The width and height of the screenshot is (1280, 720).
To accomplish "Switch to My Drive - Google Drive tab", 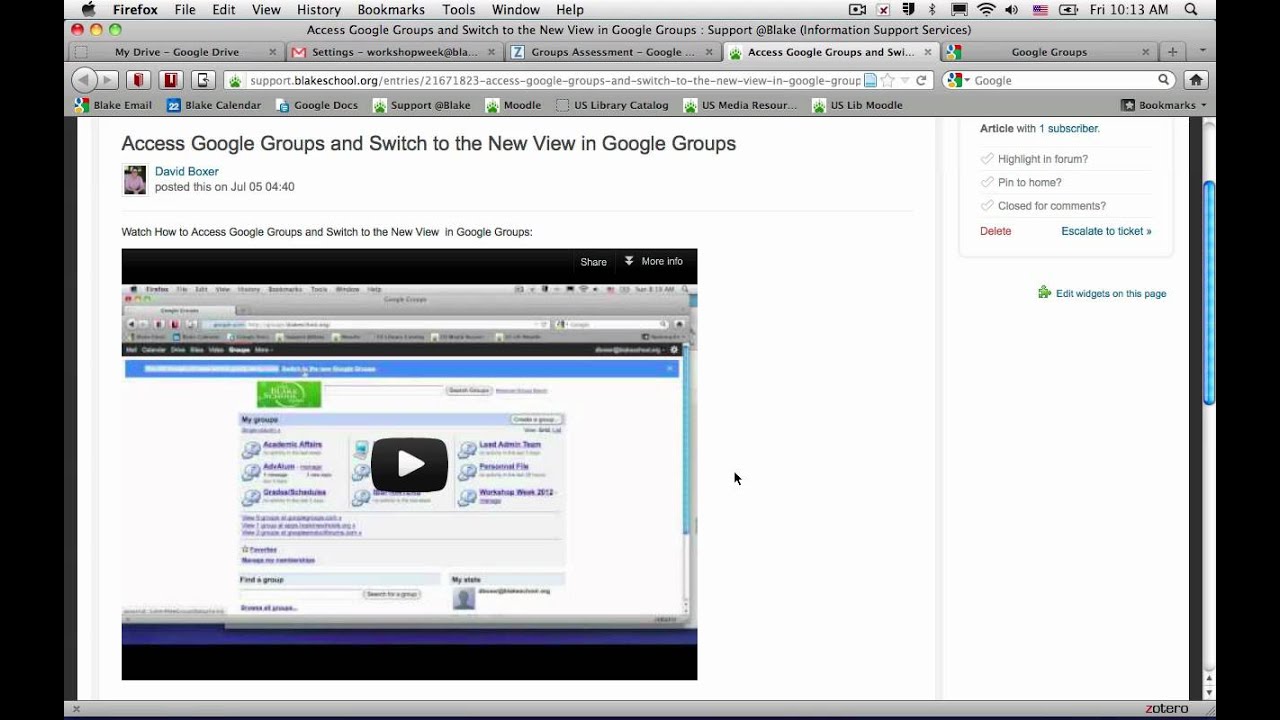I will tap(177, 52).
